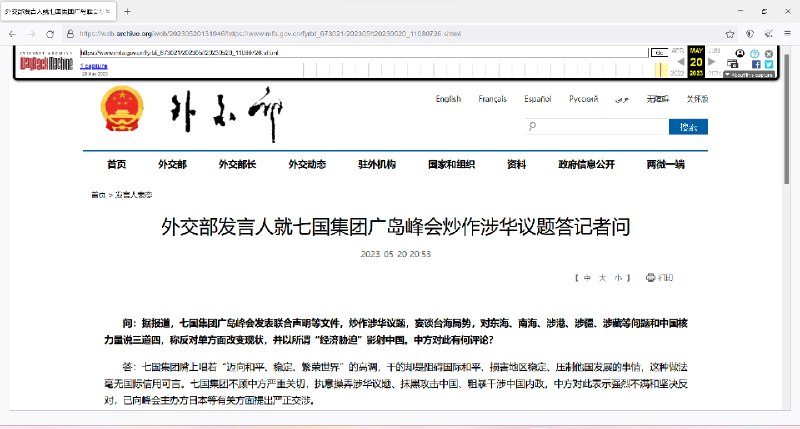This screenshot has width=800, height=429.
Task: Print the article via 打印
Action: [660, 278]
